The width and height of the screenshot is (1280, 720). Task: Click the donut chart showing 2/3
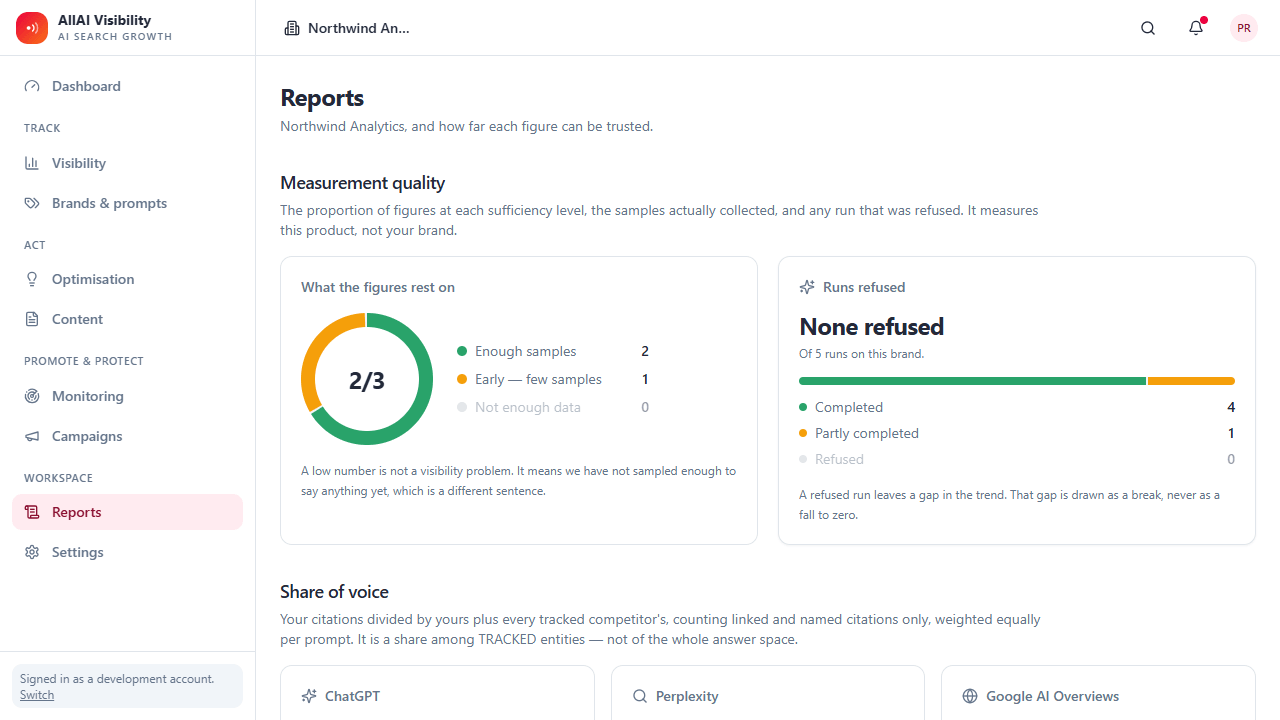click(x=367, y=379)
